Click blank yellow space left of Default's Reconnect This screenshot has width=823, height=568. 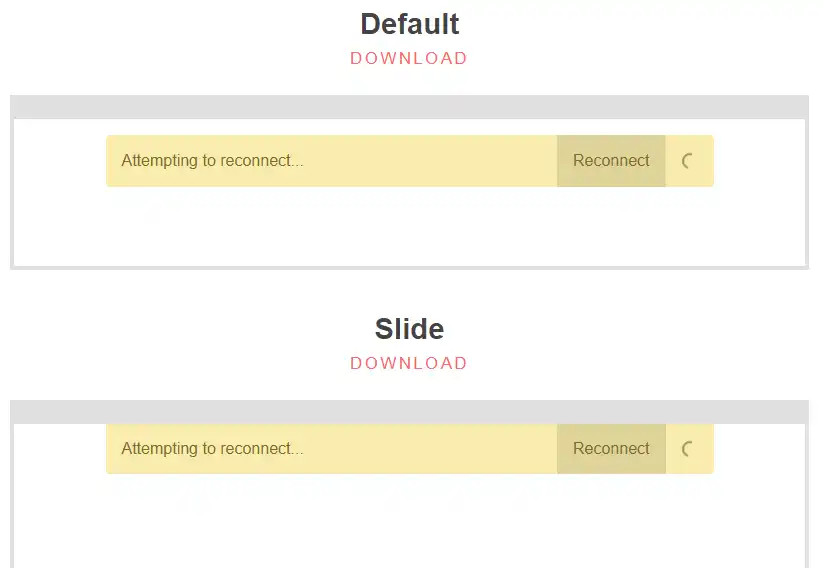430,161
